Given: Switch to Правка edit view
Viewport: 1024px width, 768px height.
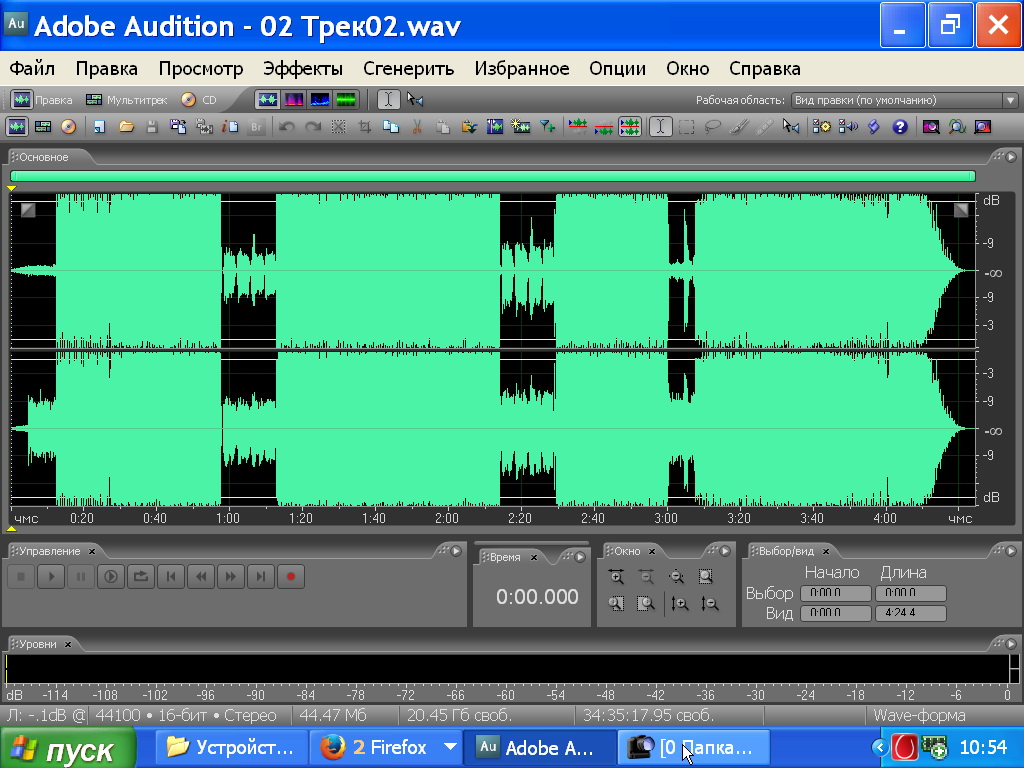Looking at the screenshot, I should (42, 100).
